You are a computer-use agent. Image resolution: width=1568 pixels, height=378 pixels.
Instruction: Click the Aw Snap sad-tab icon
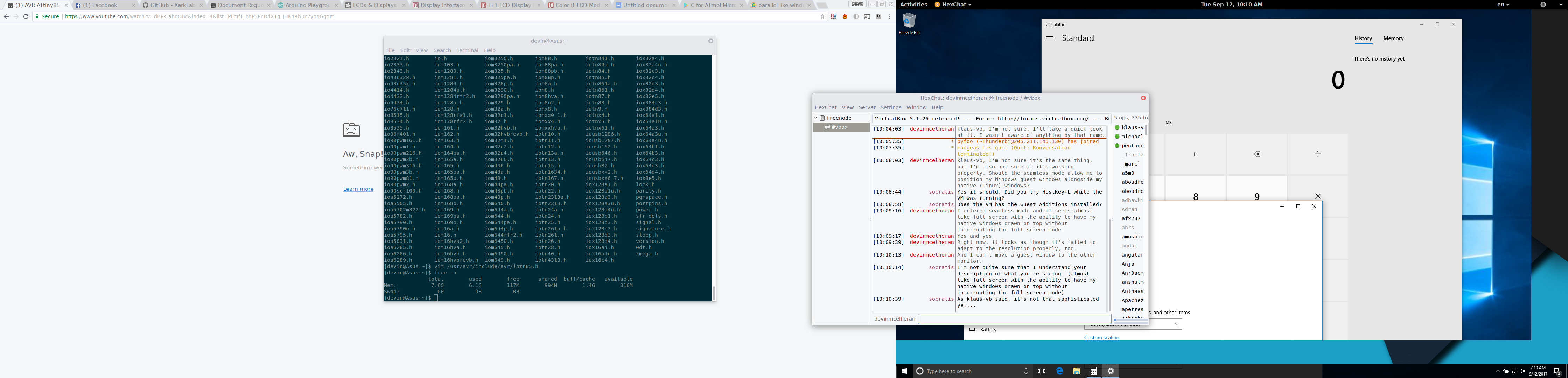pos(351,129)
